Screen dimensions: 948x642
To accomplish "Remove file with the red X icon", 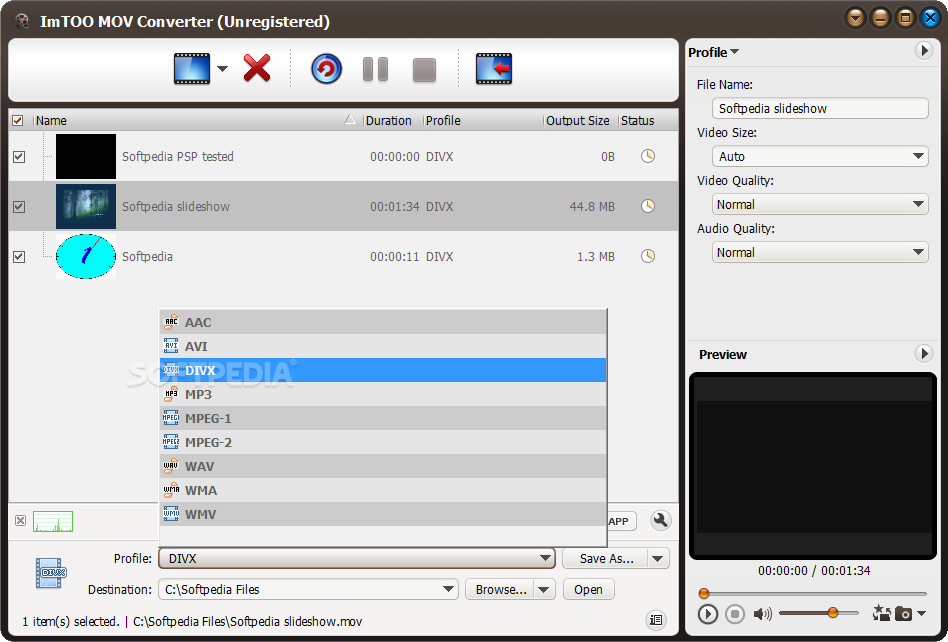I will [257, 68].
